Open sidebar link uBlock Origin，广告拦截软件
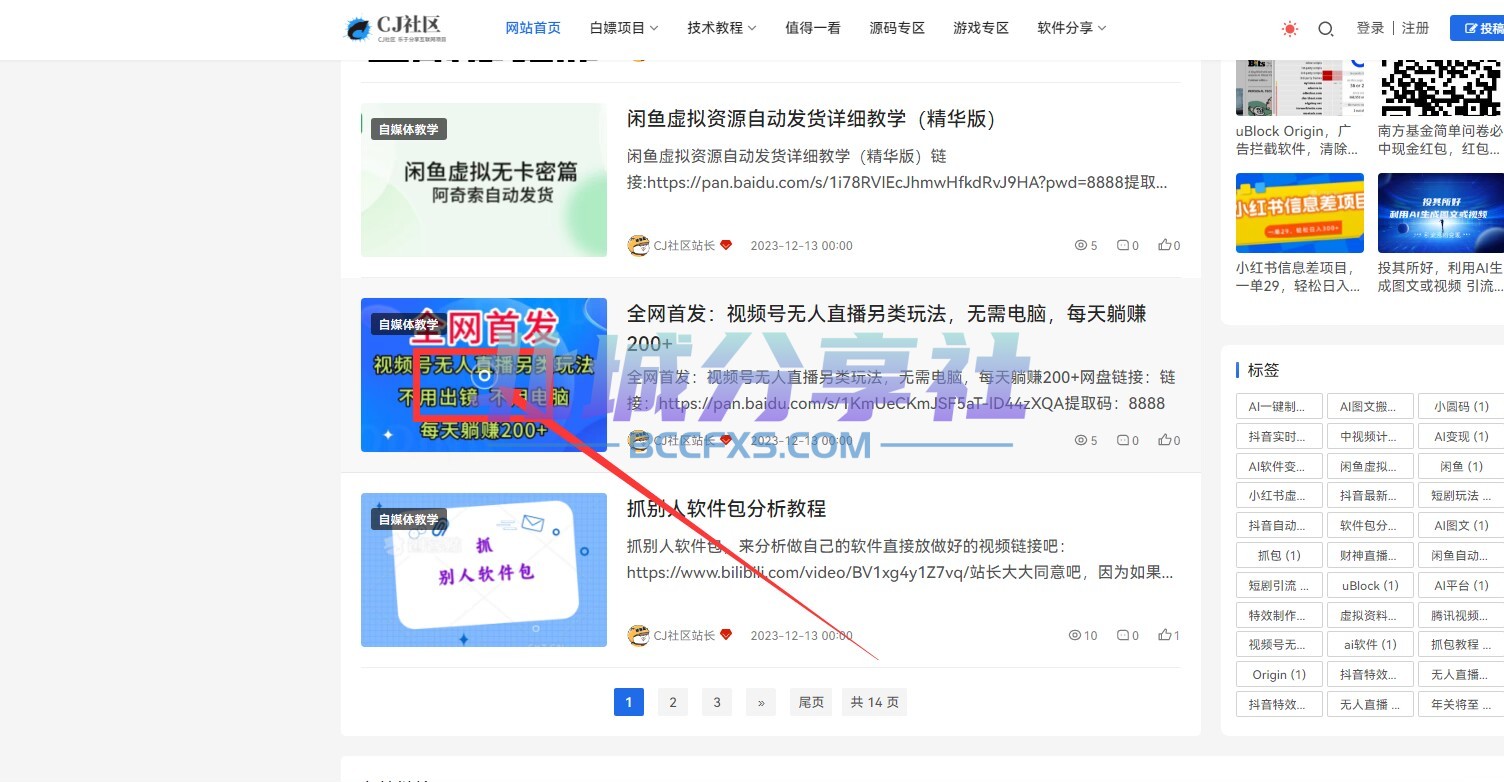This screenshot has height=782, width=1504. pyautogui.click(x=1297, y=140)
